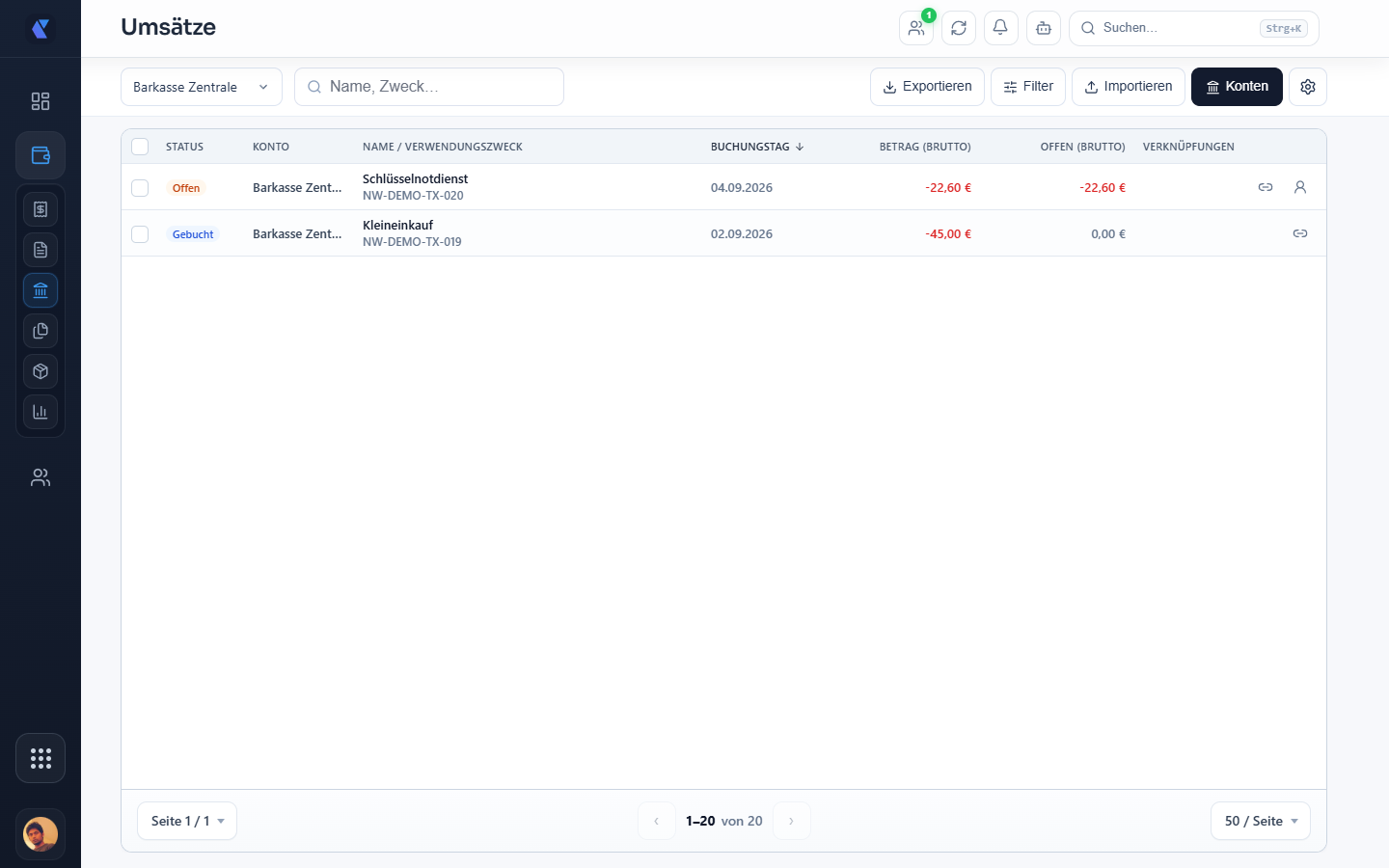Go to the previous page arrow
1389x868 pixels.
(x=657, y=821)
